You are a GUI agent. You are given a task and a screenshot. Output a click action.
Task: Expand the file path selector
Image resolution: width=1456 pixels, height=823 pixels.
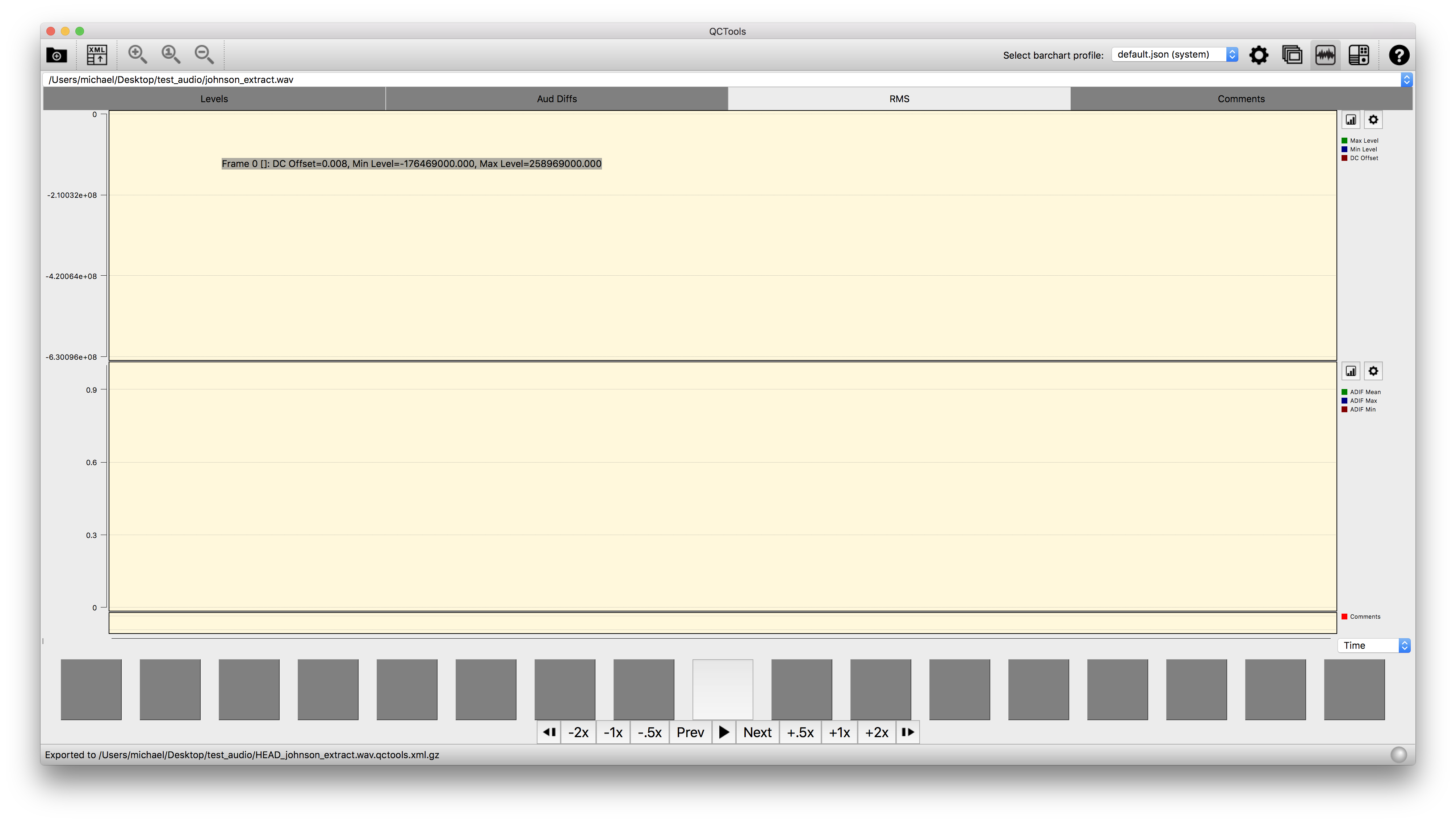(1407, 79)
